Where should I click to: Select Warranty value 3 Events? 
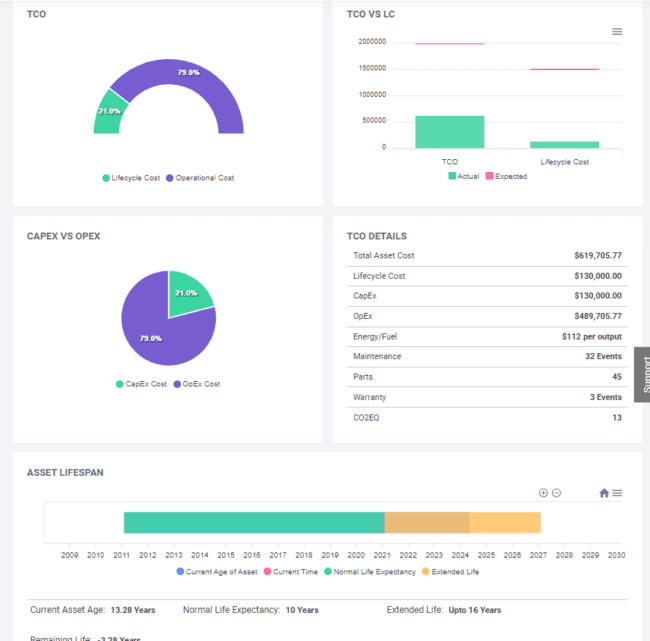tap(606, 397)
